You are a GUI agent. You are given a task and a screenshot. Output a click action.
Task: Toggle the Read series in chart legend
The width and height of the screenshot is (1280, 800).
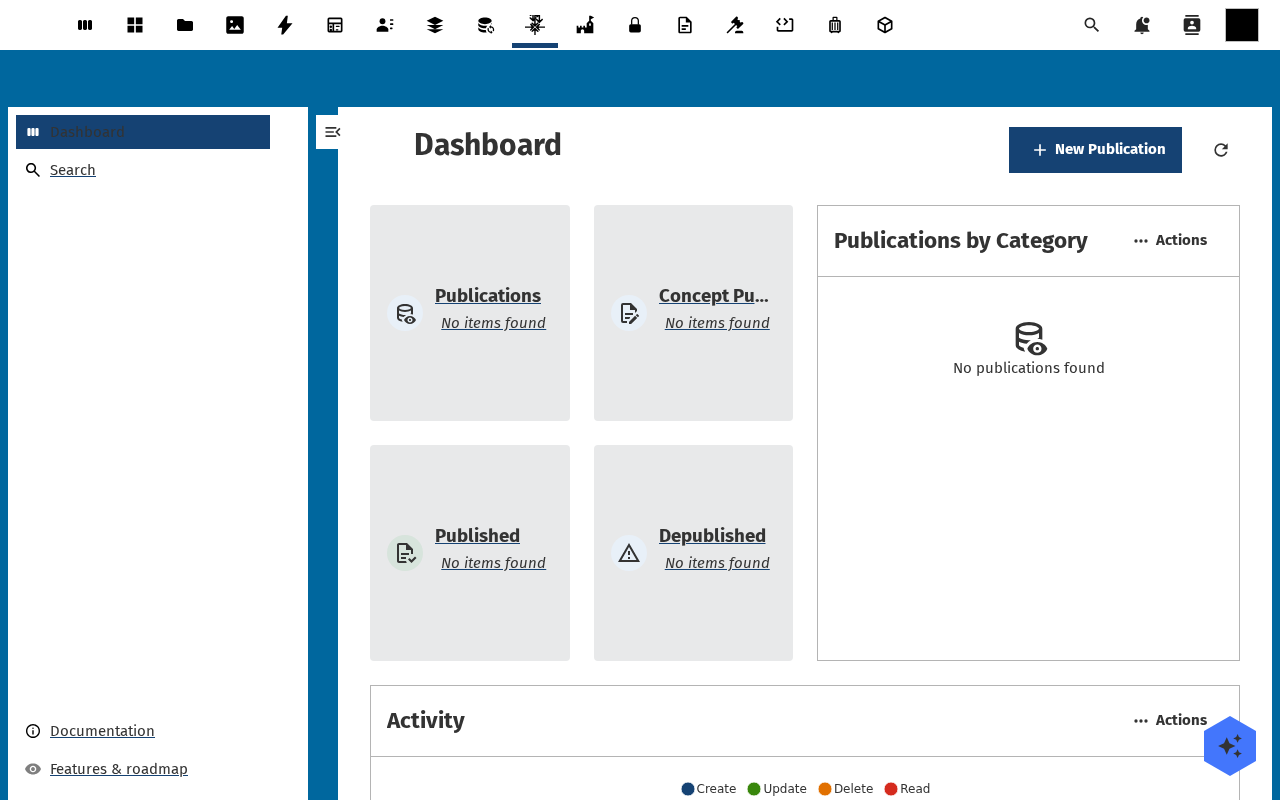pyautogui.click(x=907, y=789)
